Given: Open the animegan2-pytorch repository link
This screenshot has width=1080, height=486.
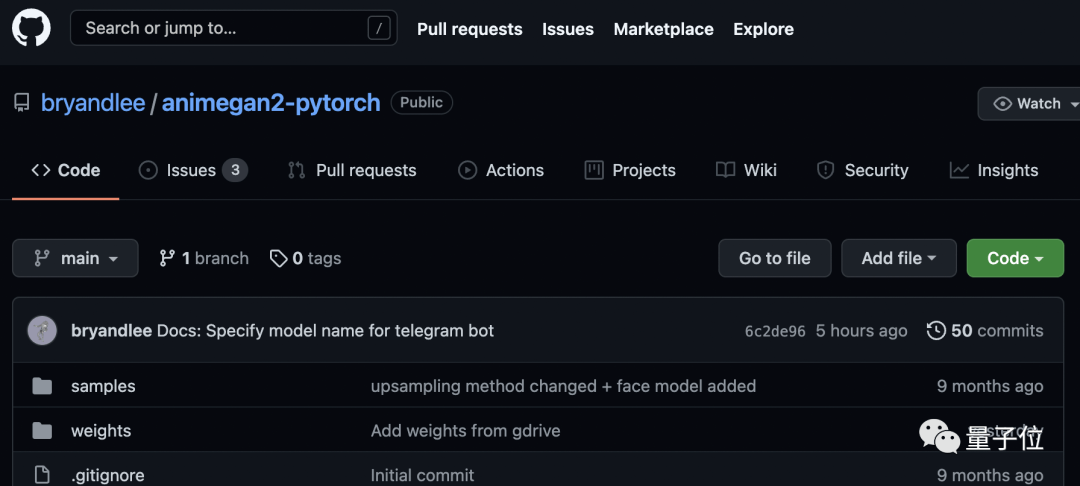Looking at the screenshot, I should tap(271, 103).
